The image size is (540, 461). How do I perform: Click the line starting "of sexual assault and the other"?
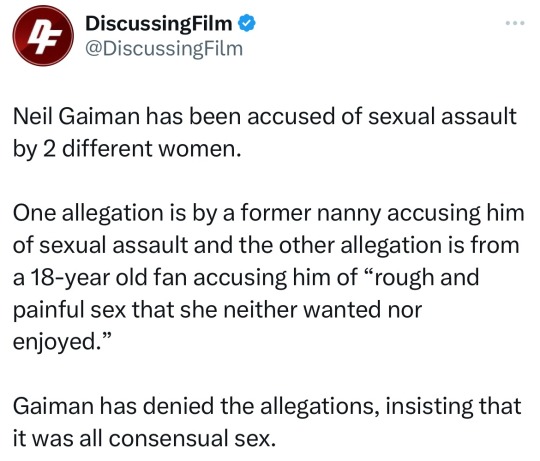click(266, 245)
